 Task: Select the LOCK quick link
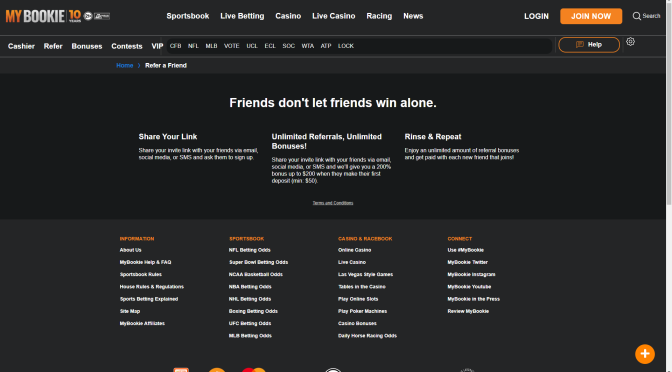pos(346,46)
